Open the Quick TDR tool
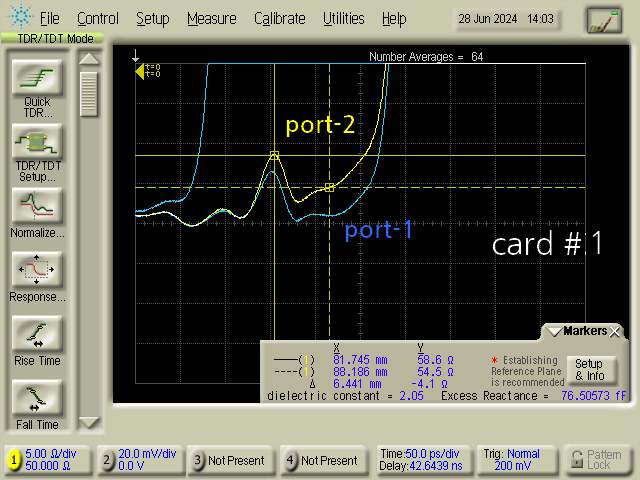Screen dimensions: 640x480 (37, 78)
